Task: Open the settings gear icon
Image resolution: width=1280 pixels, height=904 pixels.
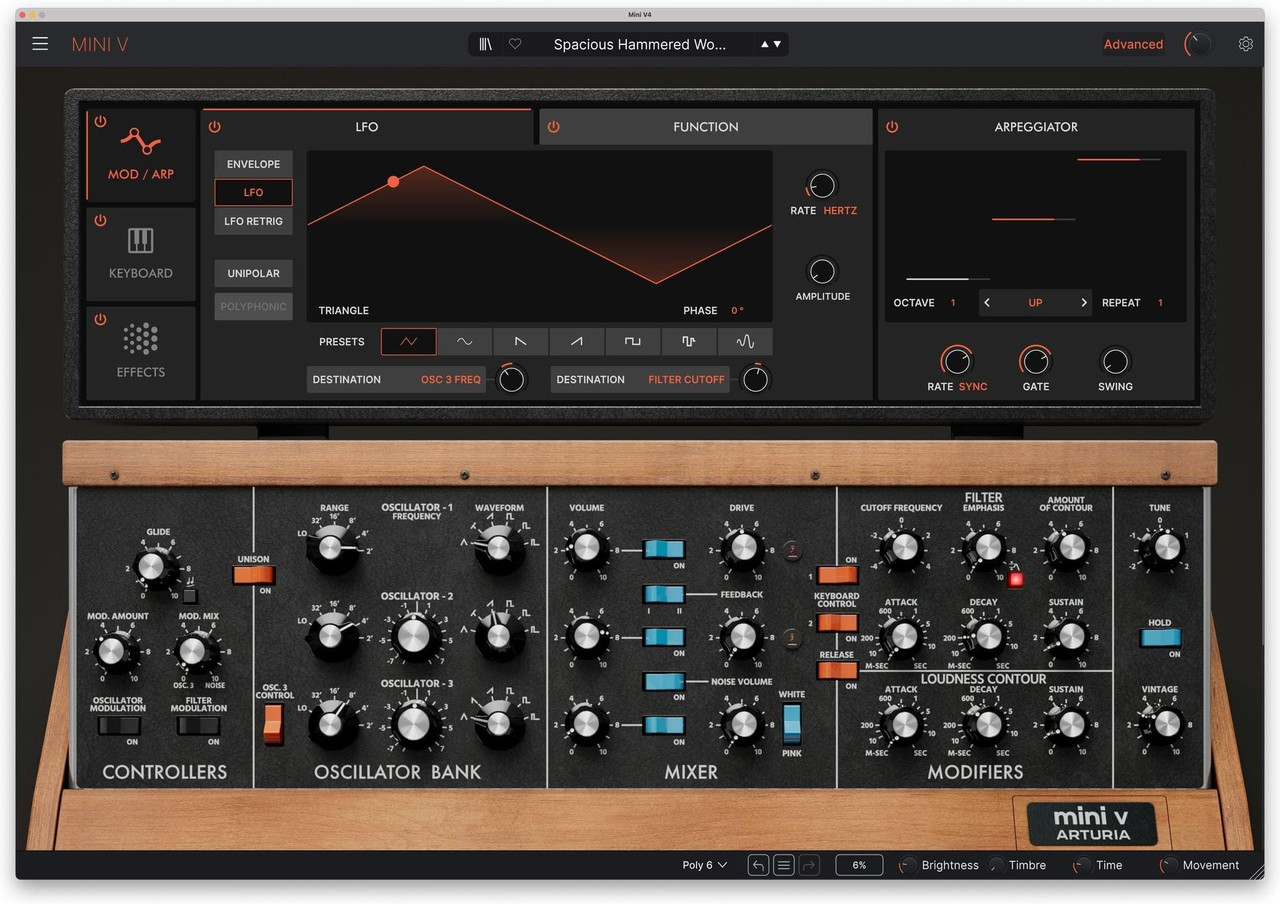Action: pyautogui.click(x=1246, y=44)
